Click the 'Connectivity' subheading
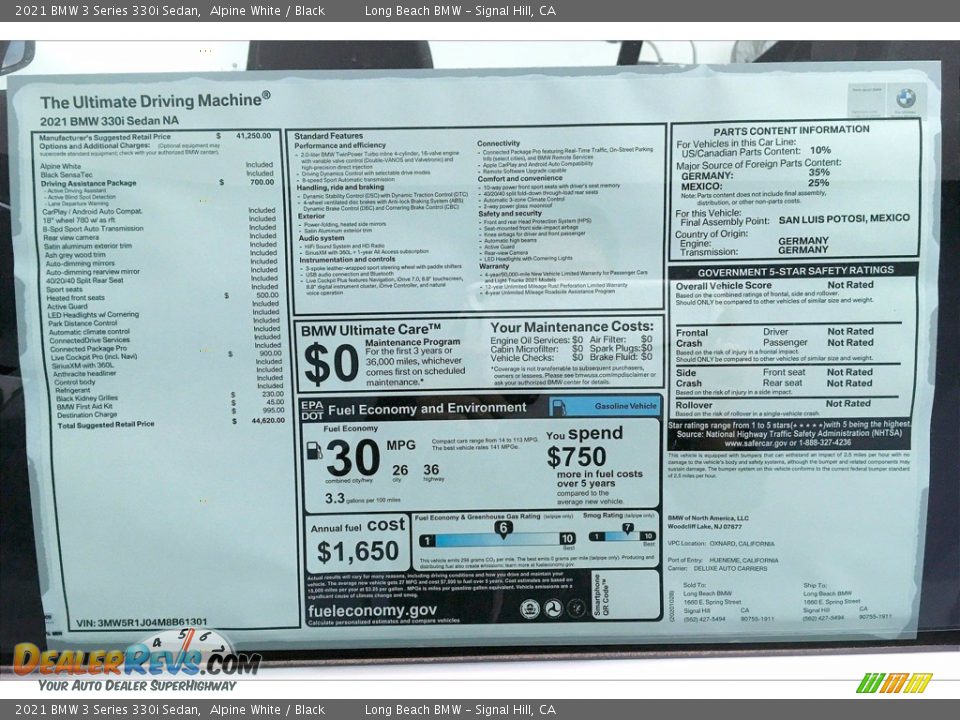Screen dimensions: 960x720 tap(498, 143)
